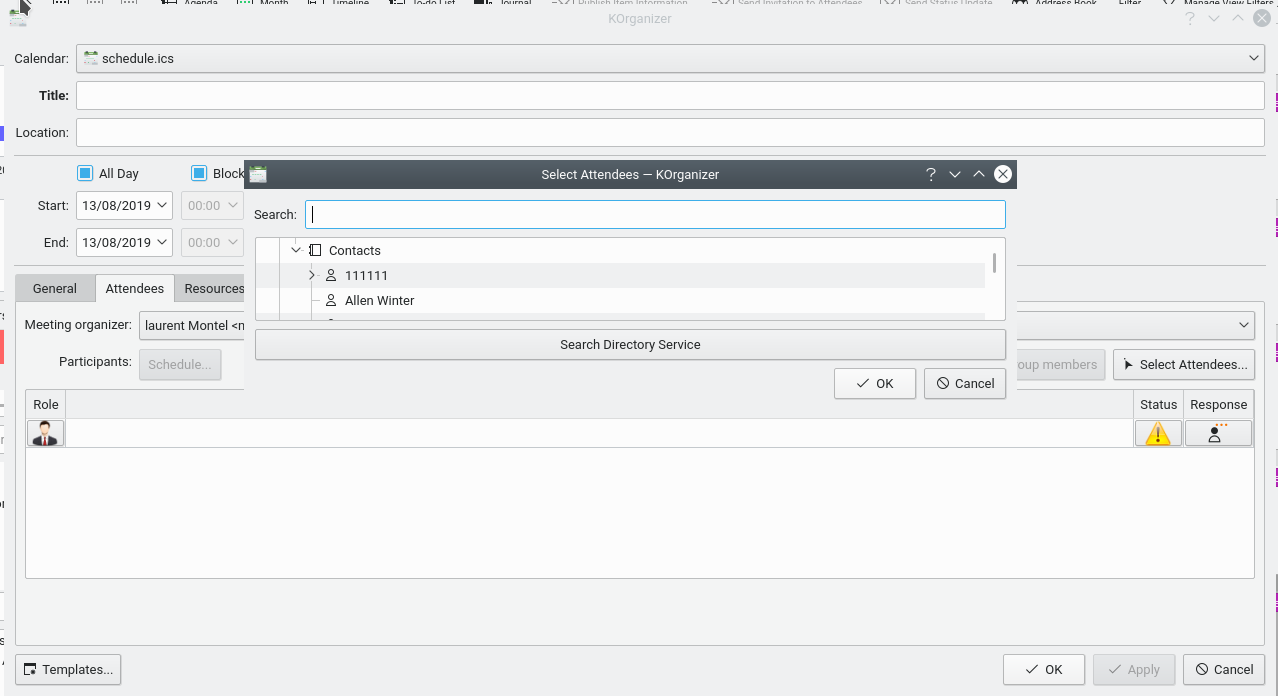Click the warning status icon of attendee row
Image resolution: width=1278 pixels, height=696 pixels.
click(x=1158, y=433)
